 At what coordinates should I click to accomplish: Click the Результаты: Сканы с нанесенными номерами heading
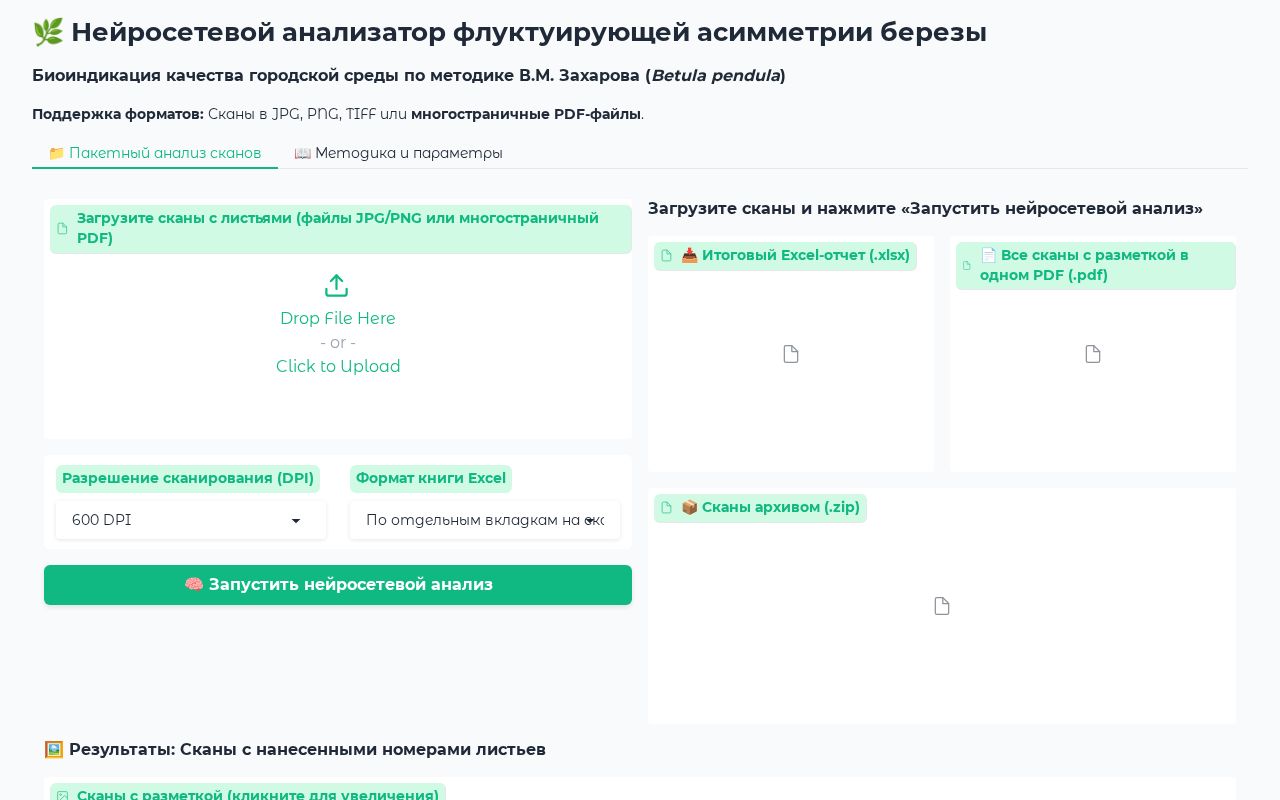point(295,749)
